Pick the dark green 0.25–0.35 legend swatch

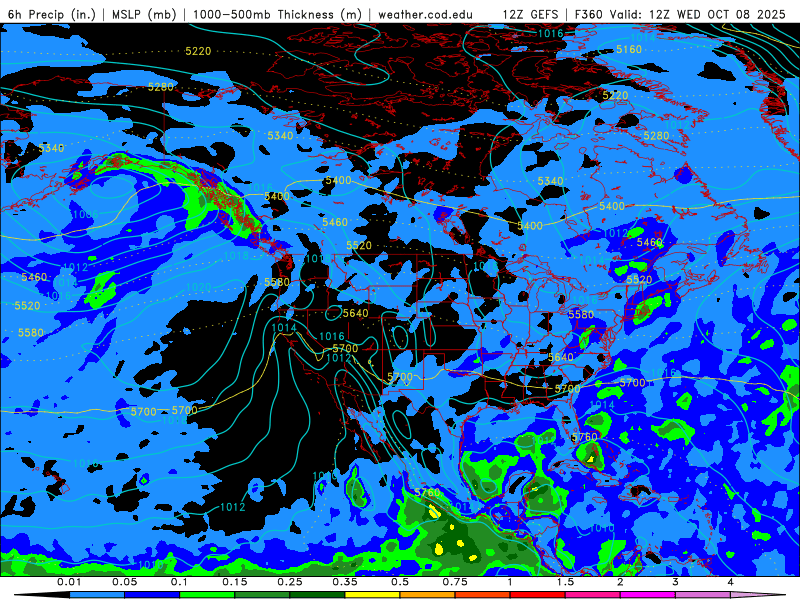317,595
